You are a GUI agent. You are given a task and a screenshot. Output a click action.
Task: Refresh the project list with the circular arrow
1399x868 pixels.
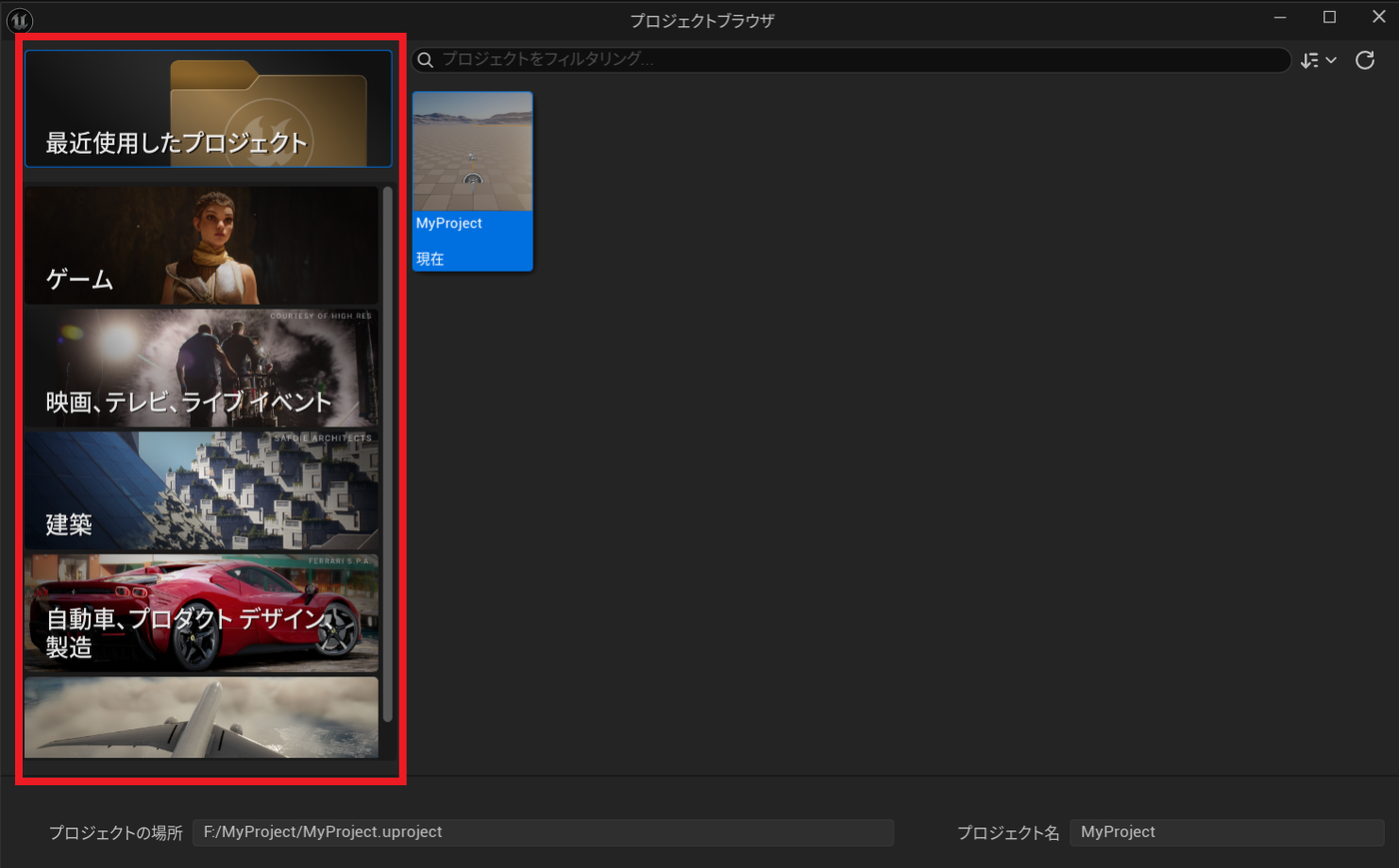[1365, 60]
